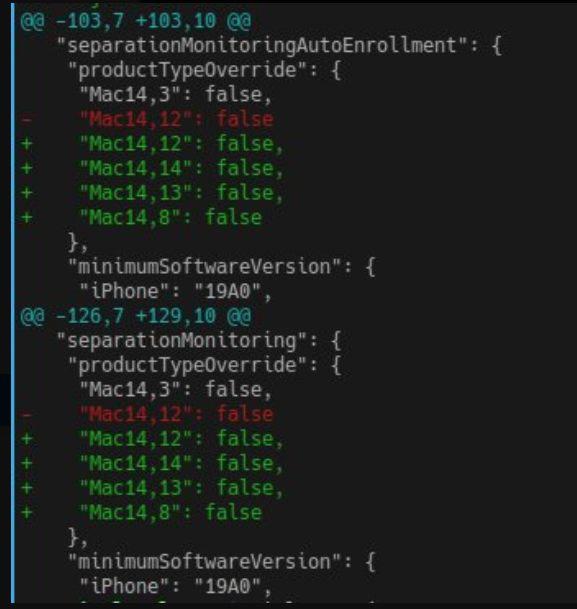Select the "separationMonitoringAutoEnrollment" key text

(x=262, y=45)
